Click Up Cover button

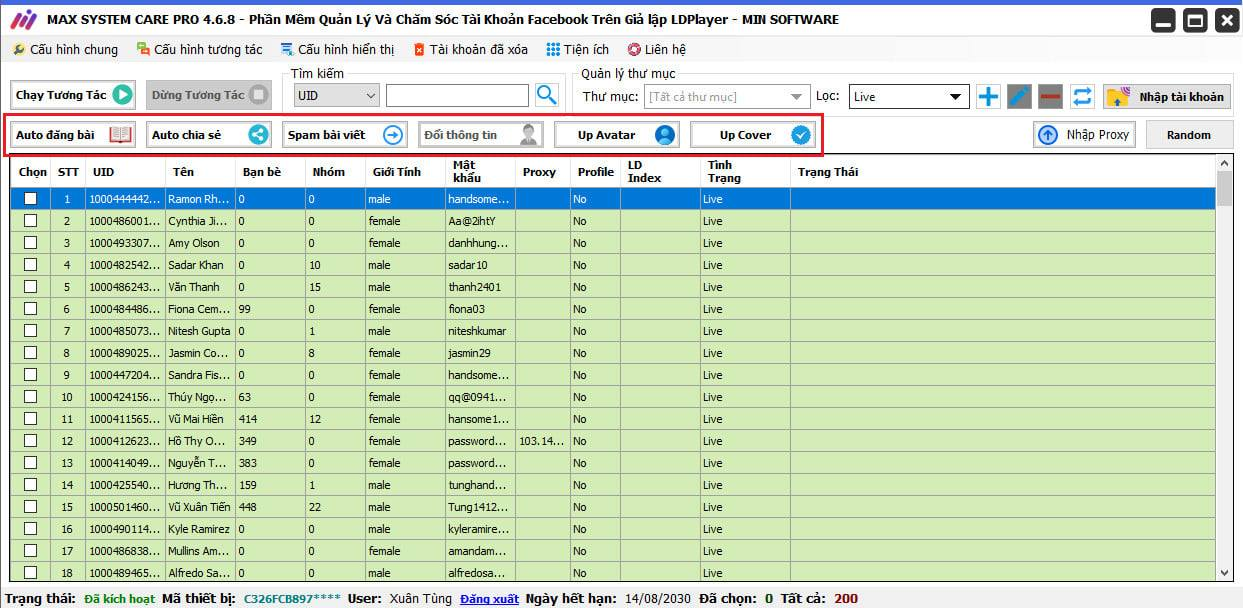click(x=753, y=135)
